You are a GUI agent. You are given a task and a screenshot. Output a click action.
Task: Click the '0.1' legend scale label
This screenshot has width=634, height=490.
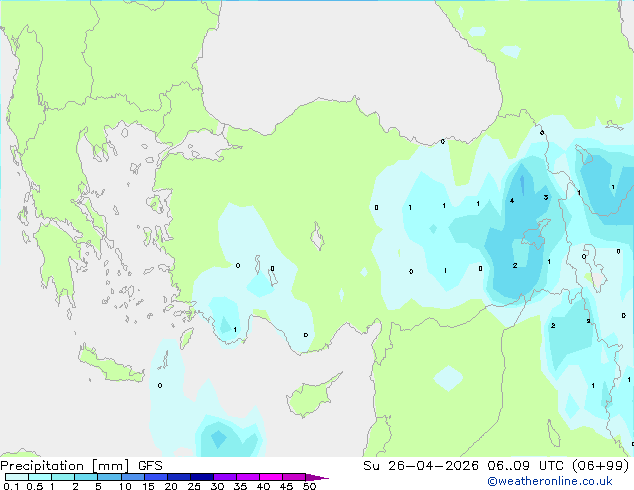(11, 486)
